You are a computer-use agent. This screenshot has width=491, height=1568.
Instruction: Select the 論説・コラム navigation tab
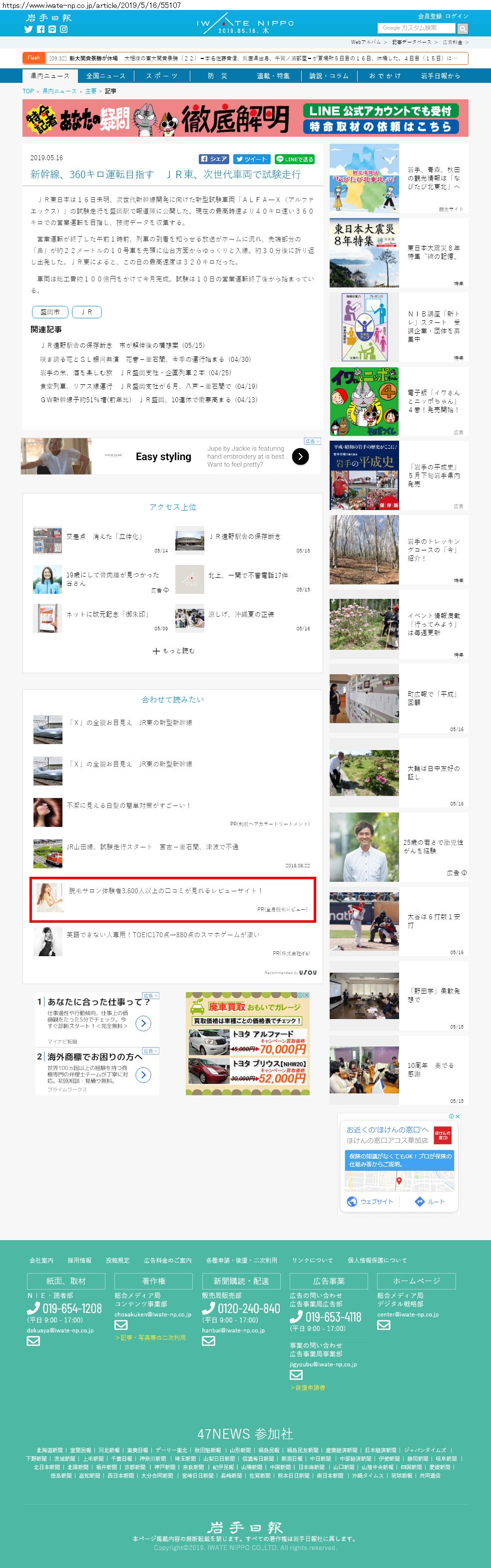[329, 76]
